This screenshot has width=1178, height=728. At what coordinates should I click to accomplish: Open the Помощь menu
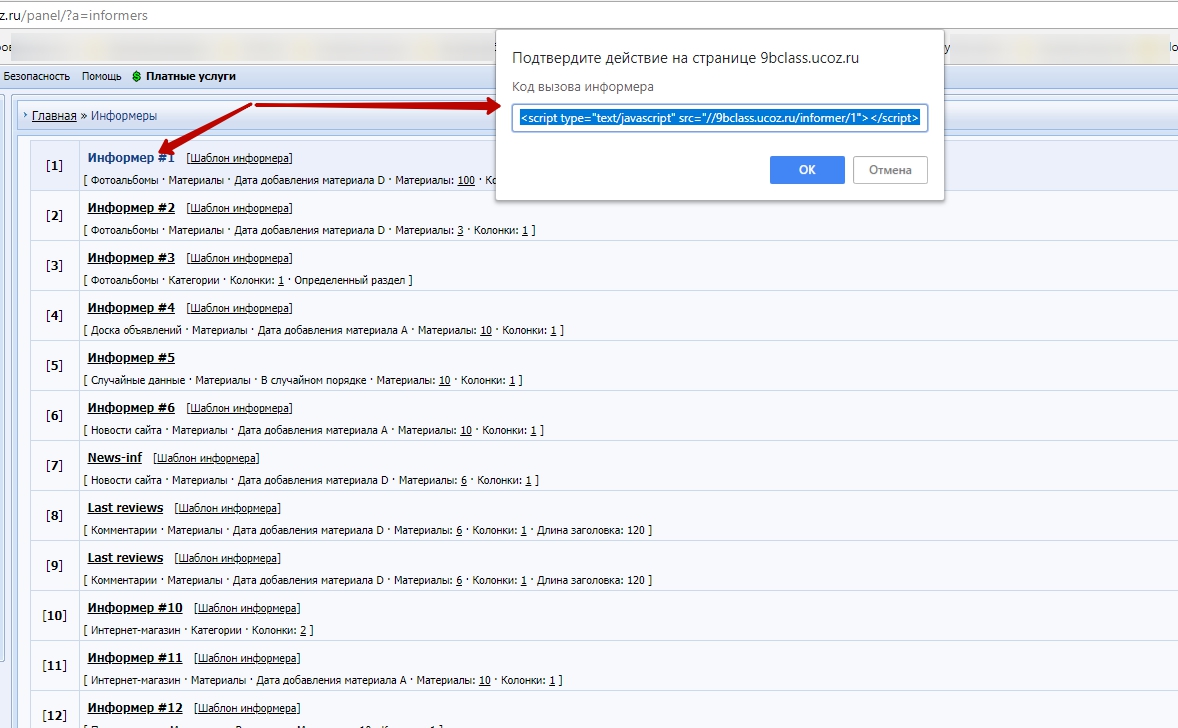click(x=101, y=76)
